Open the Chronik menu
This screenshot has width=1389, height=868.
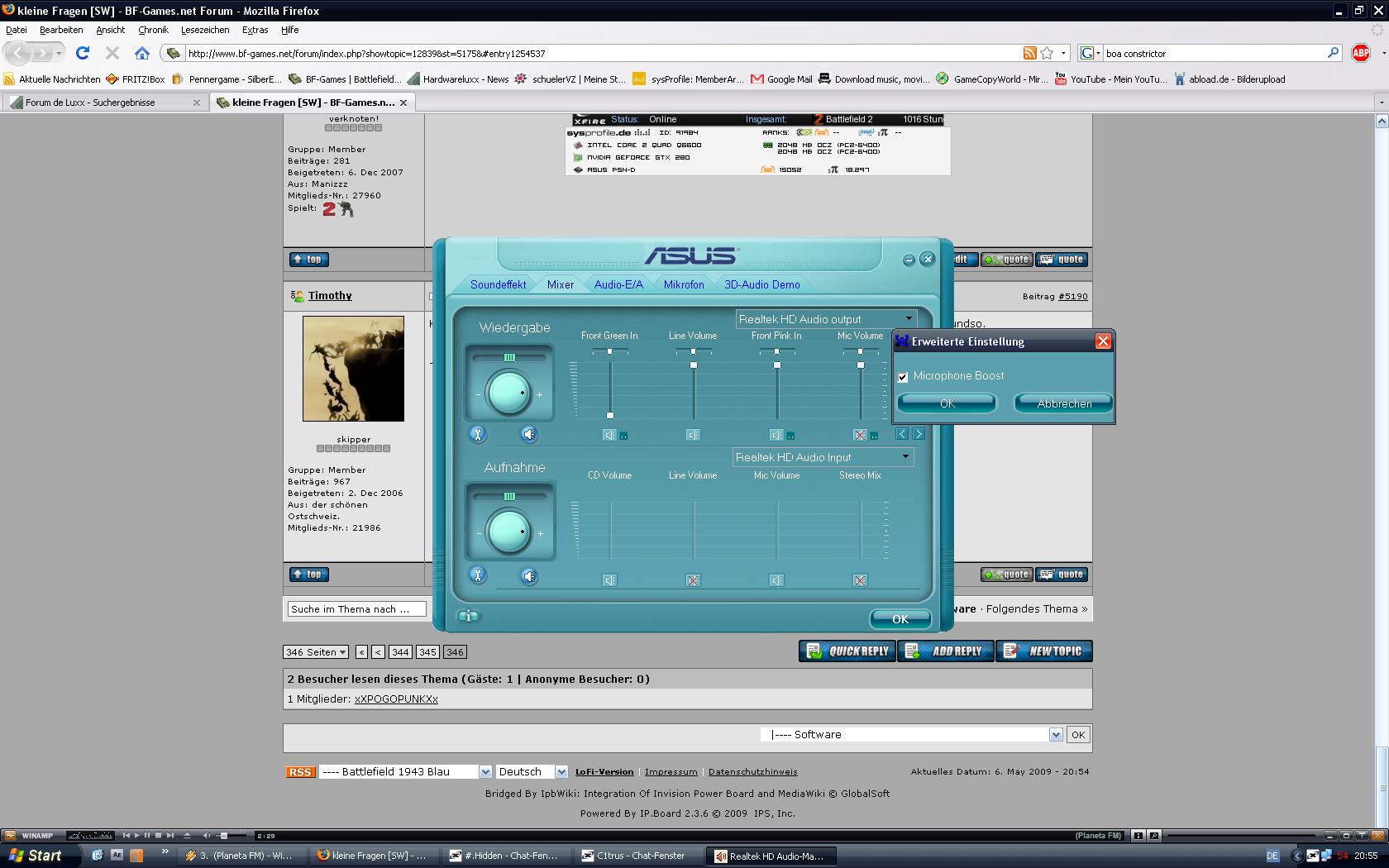pyautogui.click(x=153, y=30)
